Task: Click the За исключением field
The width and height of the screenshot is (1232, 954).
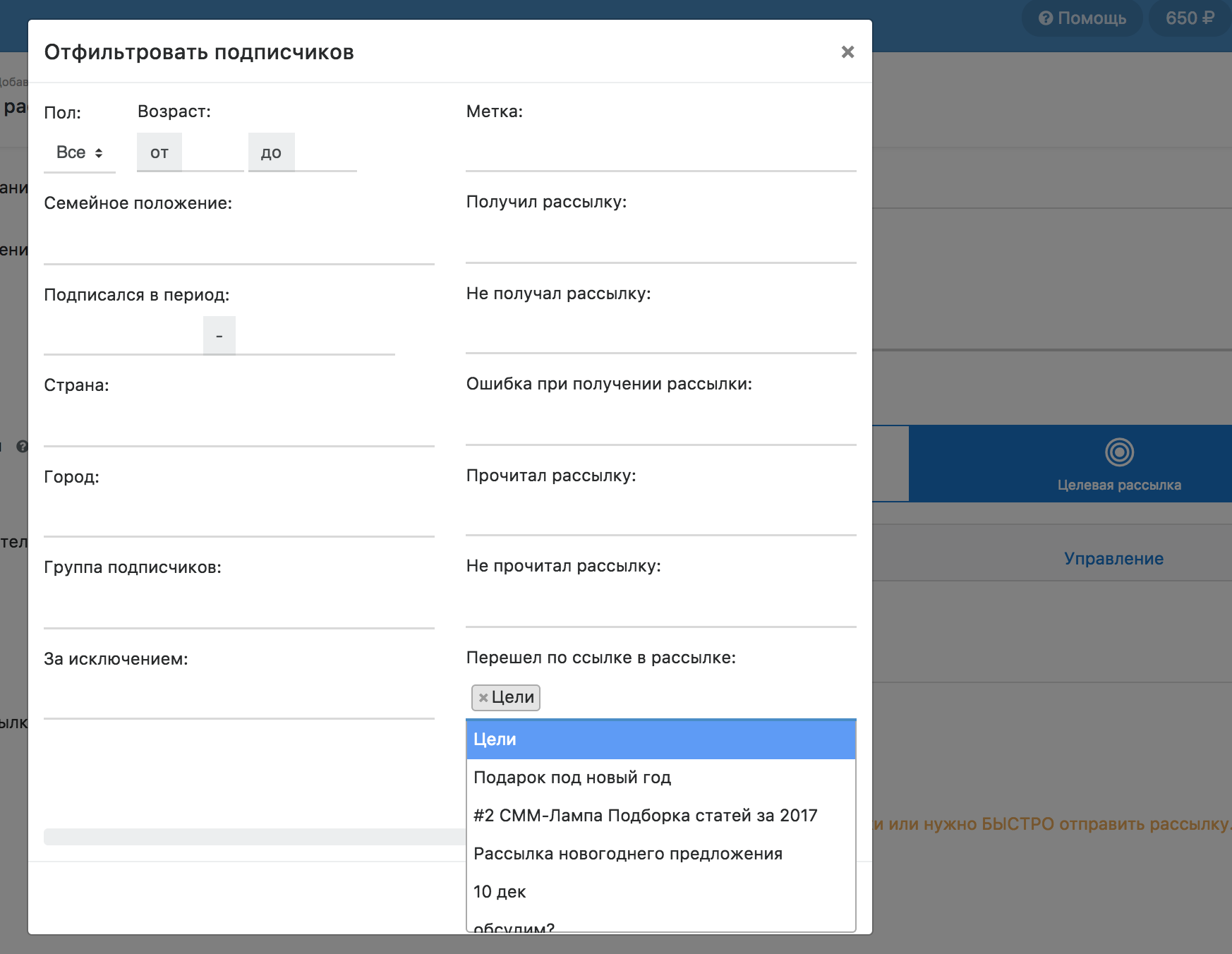Action: click(x=239, y=699)
